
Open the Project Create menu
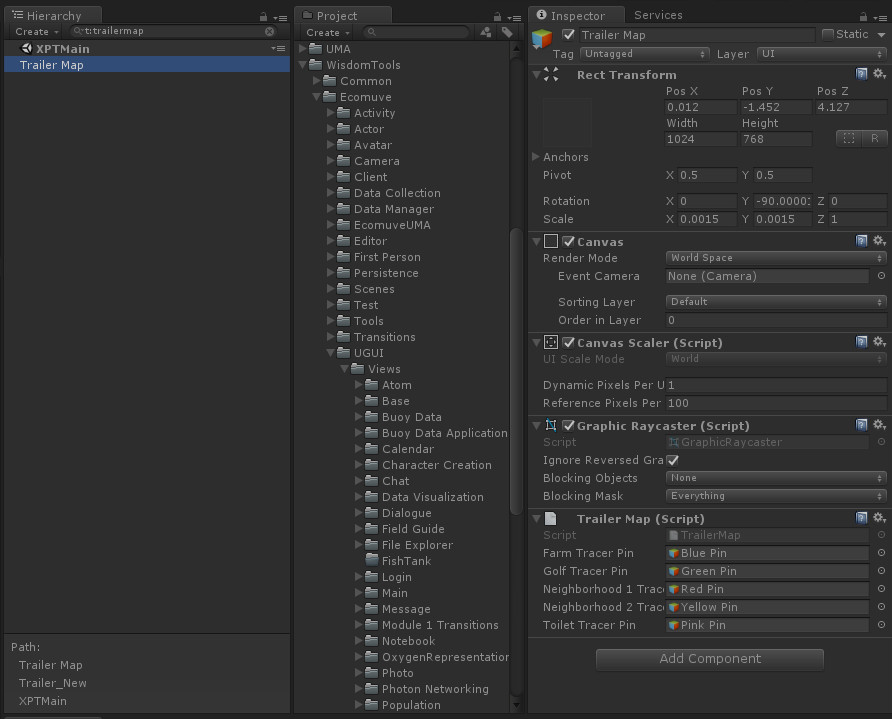point(328,33)
